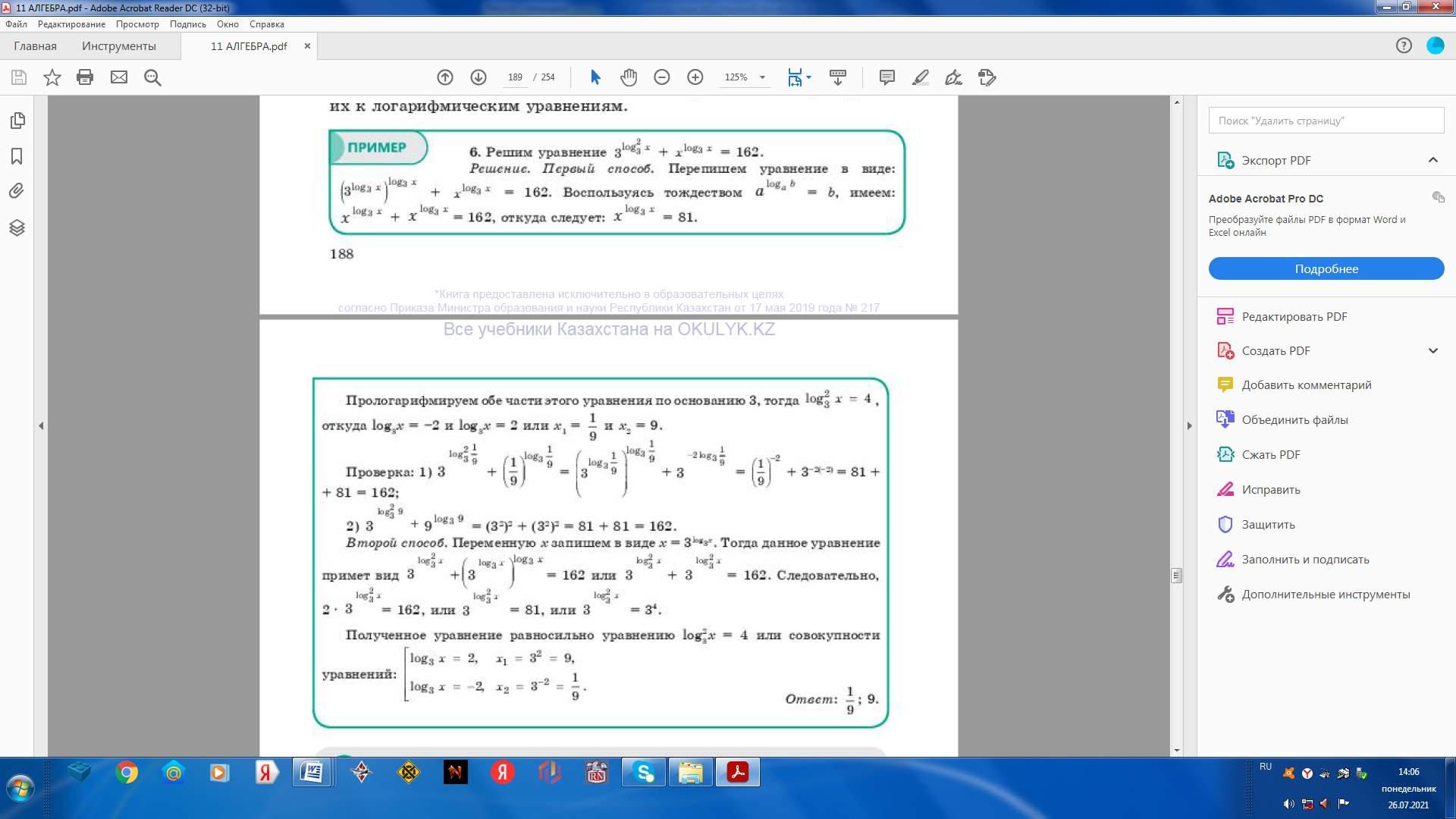Screen dimensions: 1456x819
Task: Click the Zoom in plus icon
Action: 695,77
